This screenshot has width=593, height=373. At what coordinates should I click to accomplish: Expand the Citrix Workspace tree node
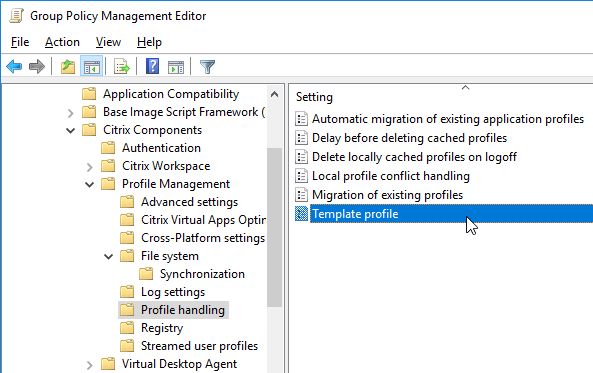tap(90, 167)
